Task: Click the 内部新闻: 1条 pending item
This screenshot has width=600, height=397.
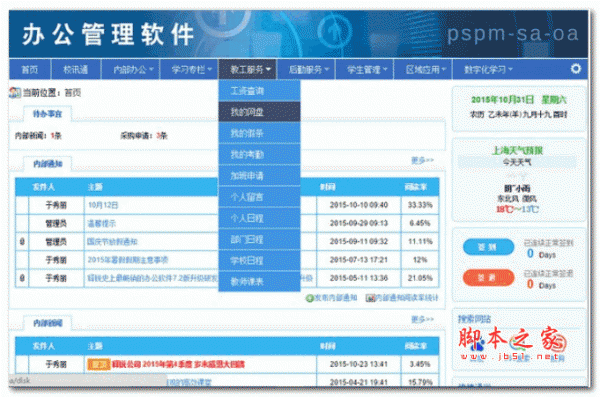Action: [38, 136]
